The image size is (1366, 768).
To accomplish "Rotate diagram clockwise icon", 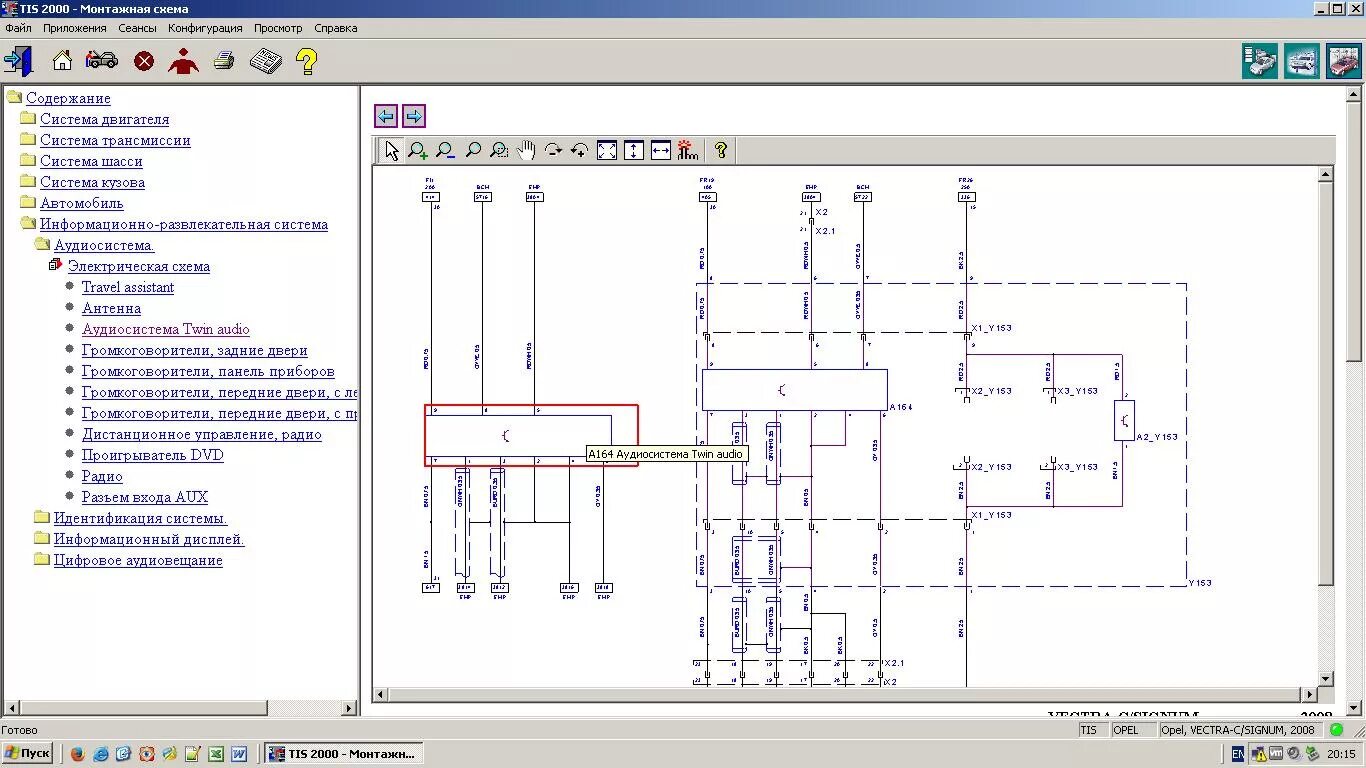I will coord(553,150).
